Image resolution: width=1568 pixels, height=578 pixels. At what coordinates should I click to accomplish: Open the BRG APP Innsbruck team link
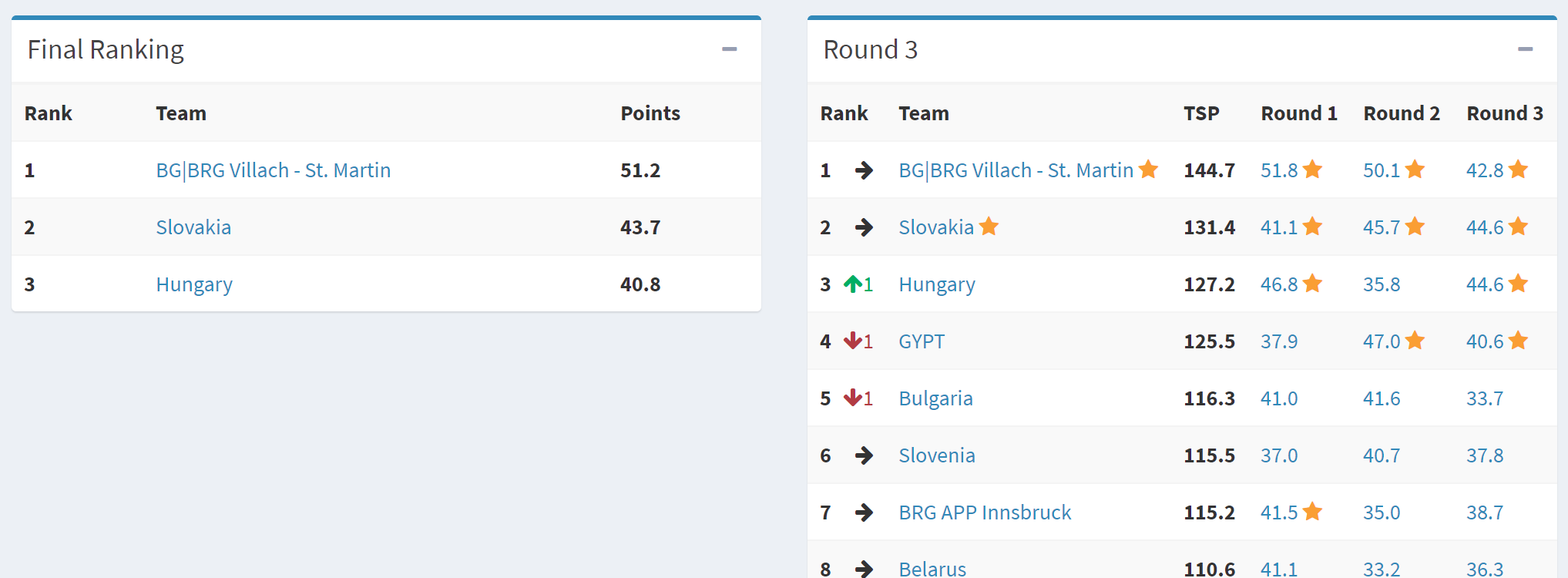coord(985,512)
